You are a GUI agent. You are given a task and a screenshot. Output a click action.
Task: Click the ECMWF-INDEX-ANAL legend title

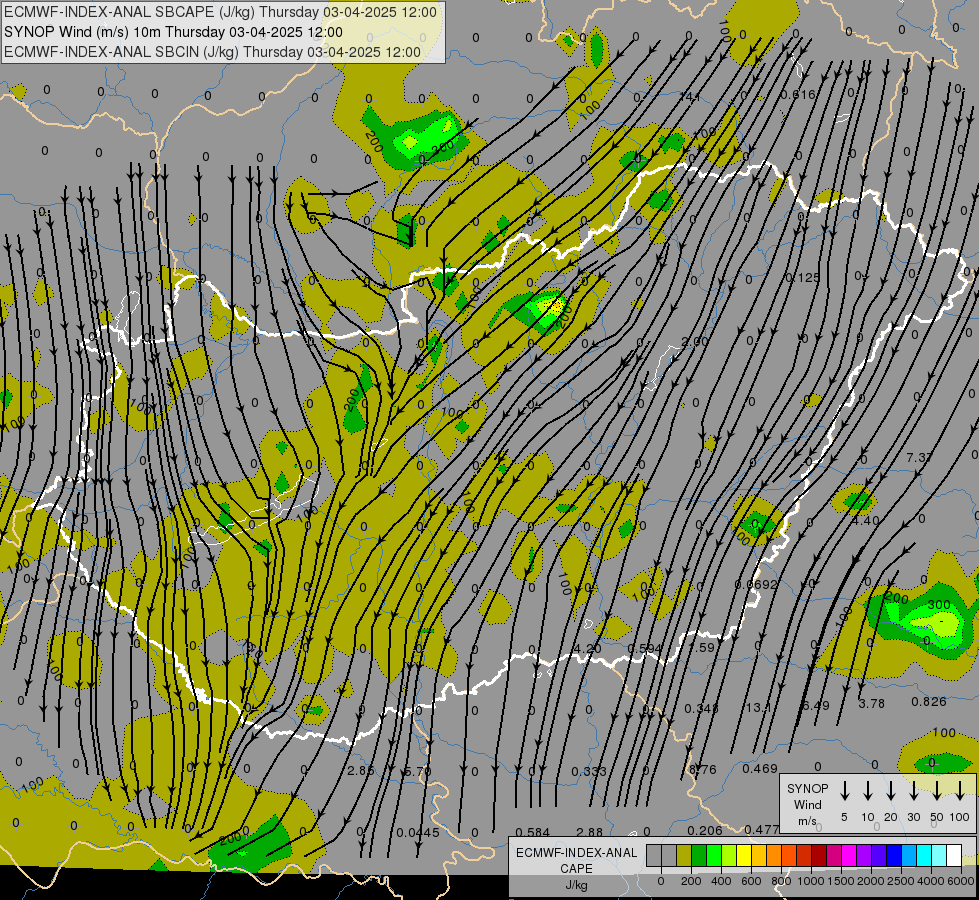pyautogui.click(x=576, y=853)
